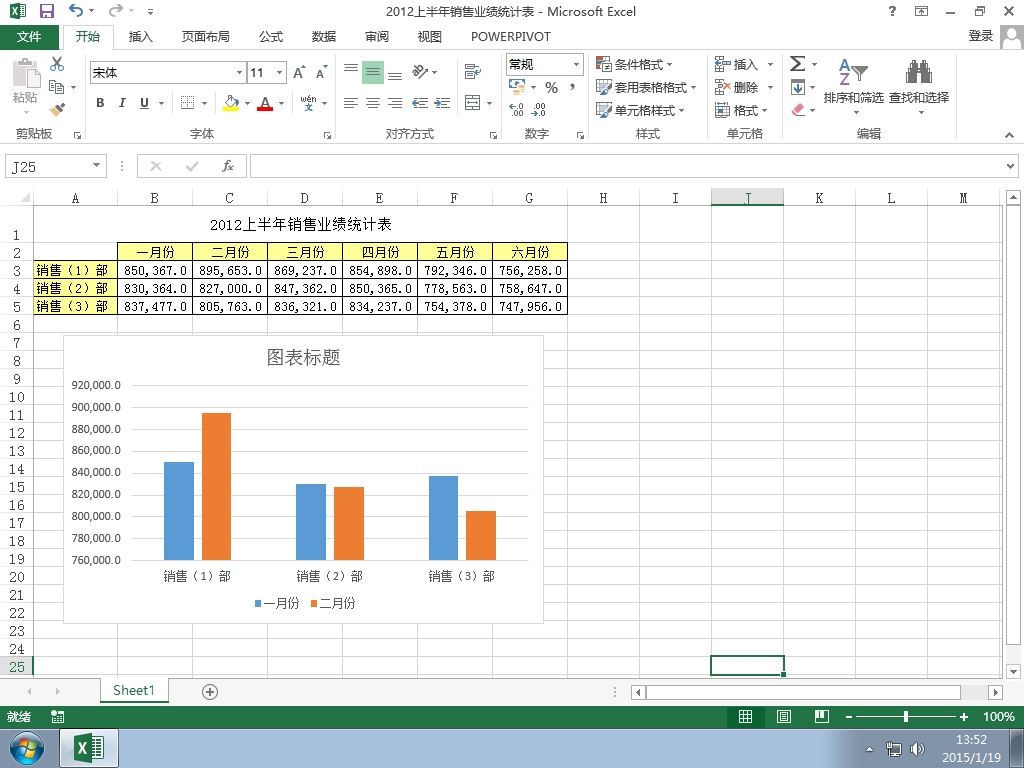Click the 格式 Format cells button
Screen dimensions: 1024x768
pyautogui.click(x=741, y=110)
